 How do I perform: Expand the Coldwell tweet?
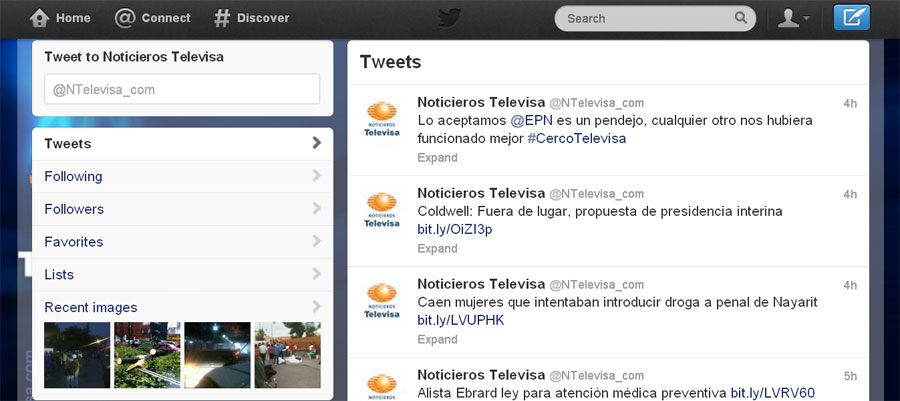pos(437,249)
